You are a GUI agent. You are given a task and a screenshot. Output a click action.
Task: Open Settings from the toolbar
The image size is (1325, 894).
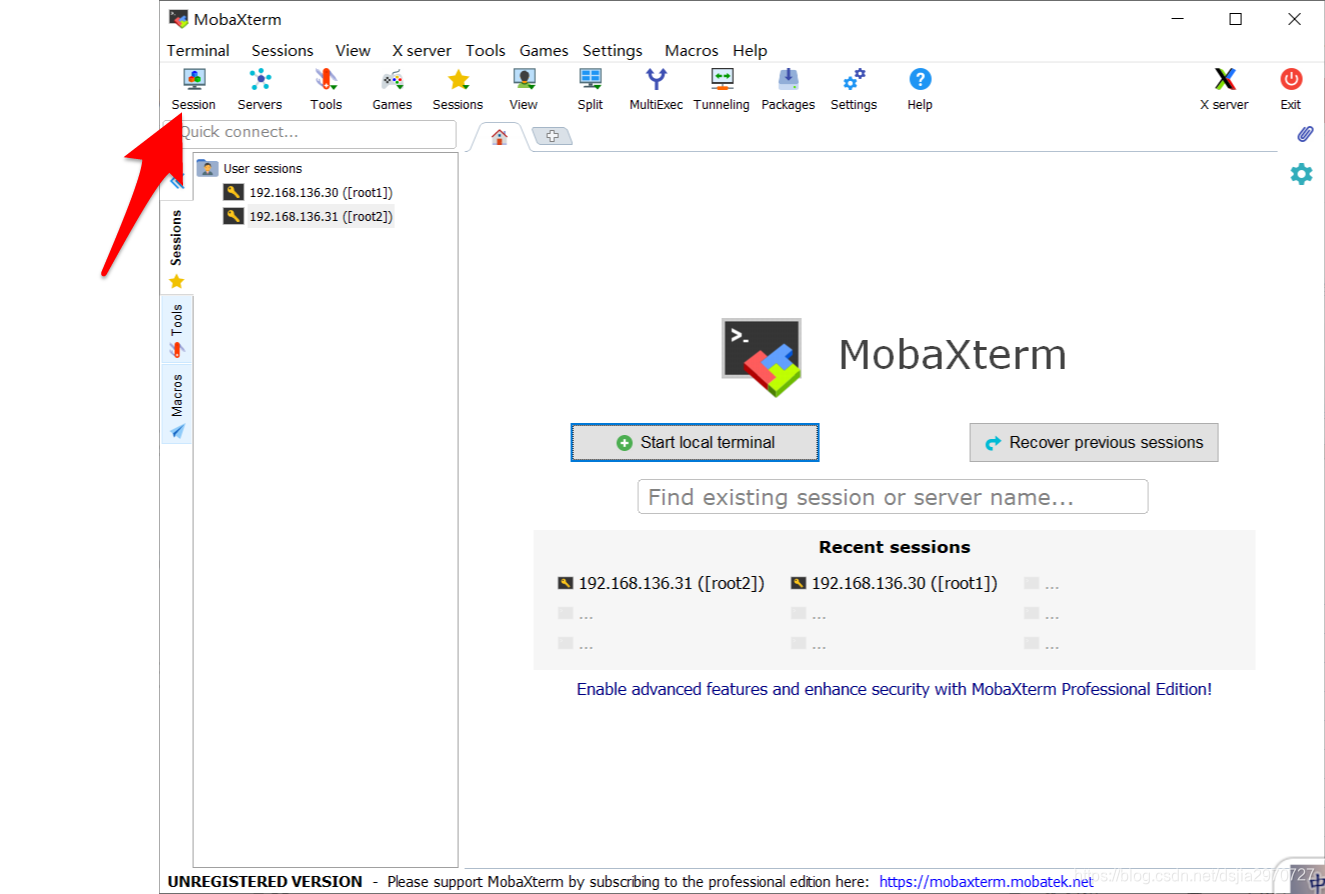854,89
